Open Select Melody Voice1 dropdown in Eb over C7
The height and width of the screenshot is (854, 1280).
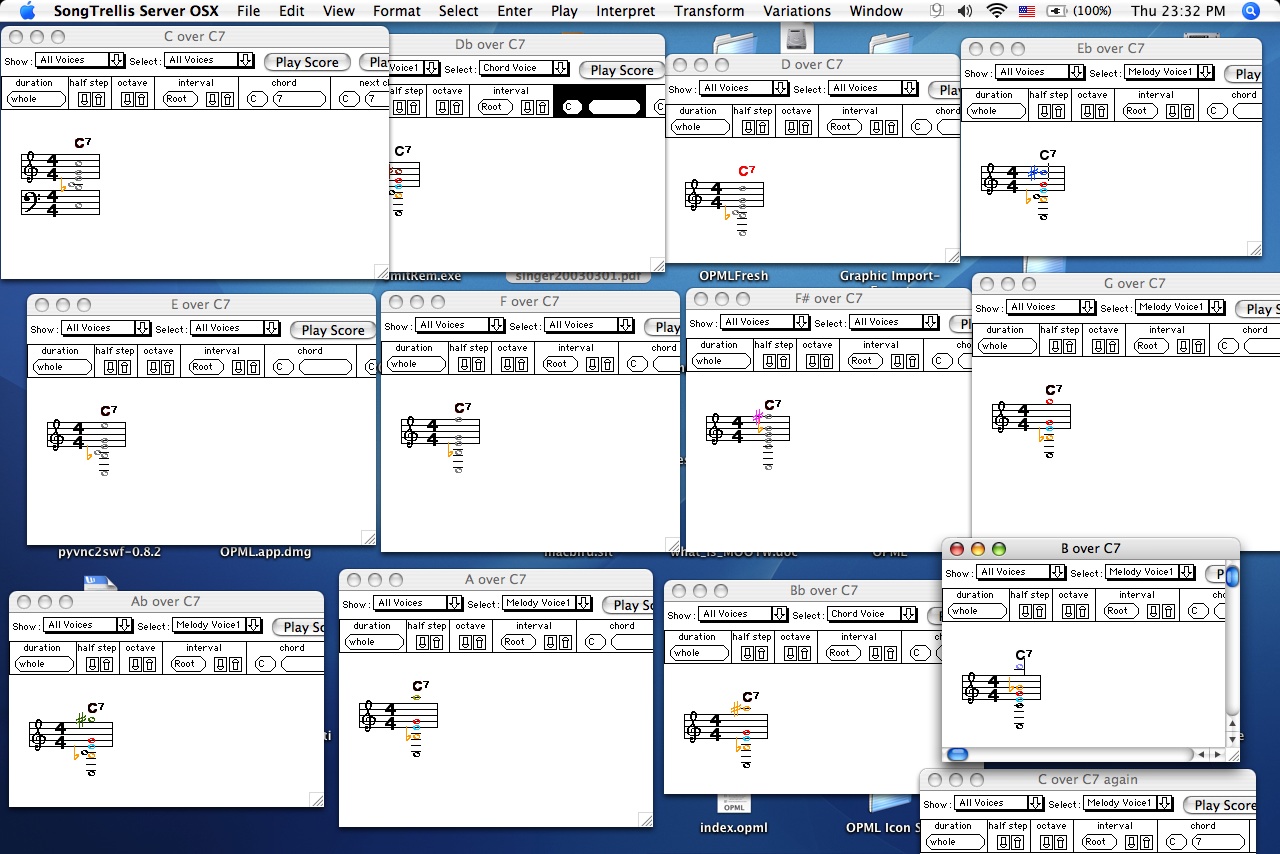click(1169, 72)
